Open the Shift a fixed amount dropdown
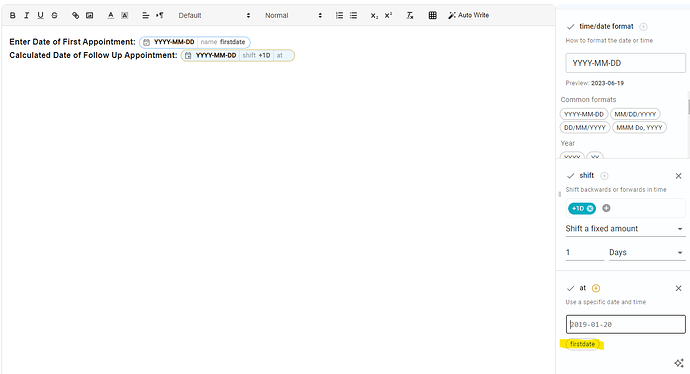Screen dimensions: 690x374 [625, 229]
